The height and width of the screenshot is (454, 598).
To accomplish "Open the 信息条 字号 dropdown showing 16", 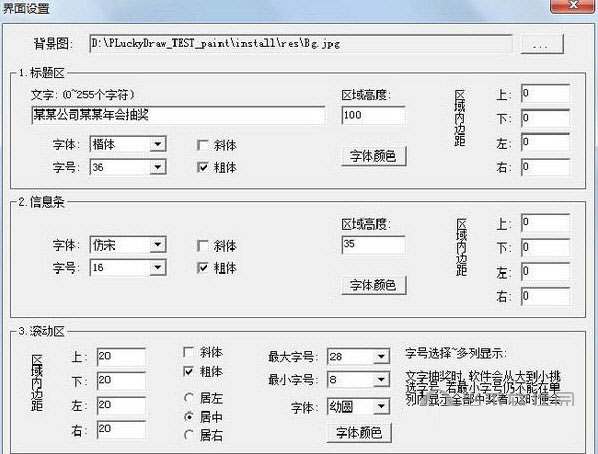I will pos(128,268).
